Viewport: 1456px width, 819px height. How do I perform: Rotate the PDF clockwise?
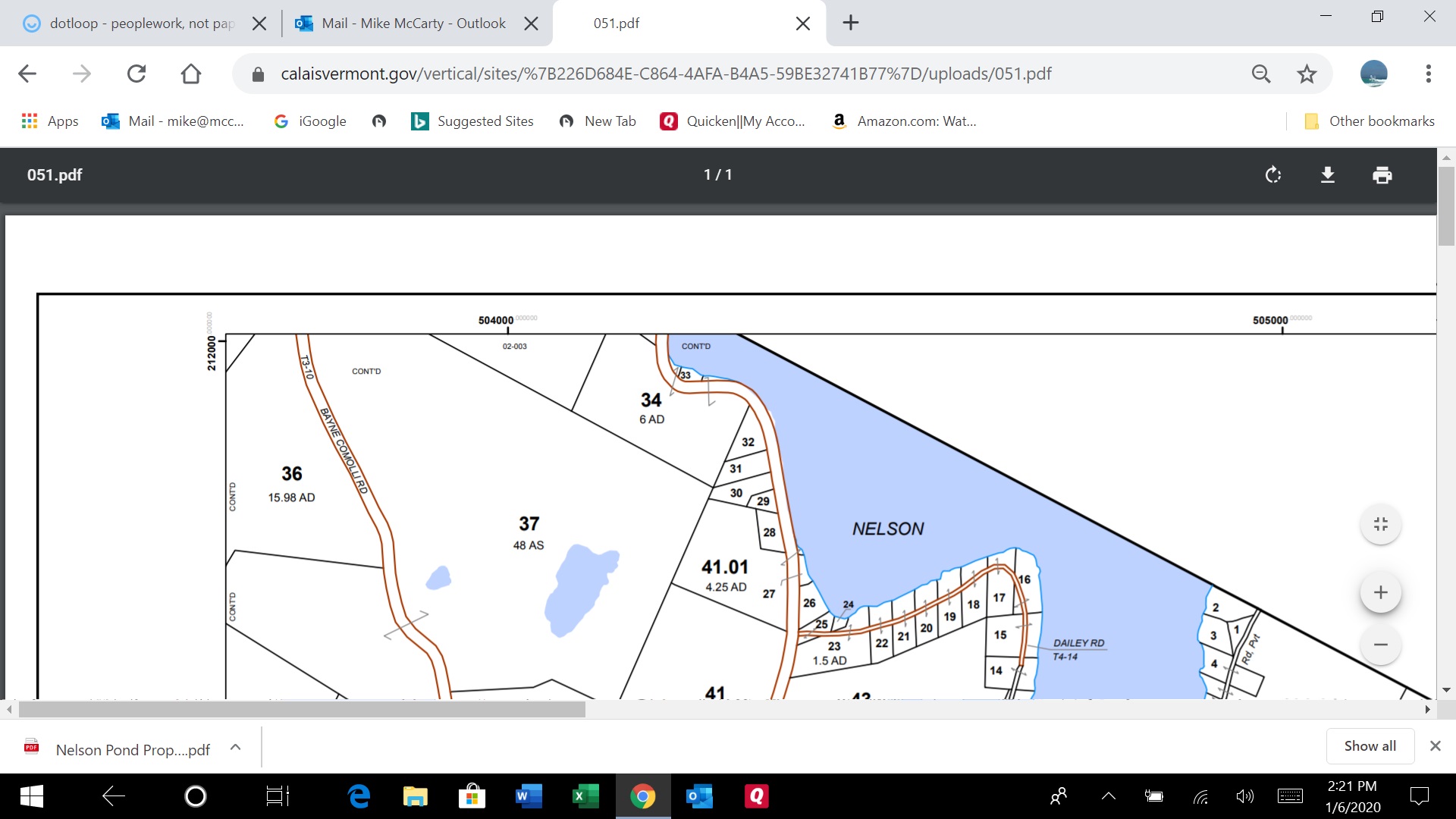tap(1273, 175)
